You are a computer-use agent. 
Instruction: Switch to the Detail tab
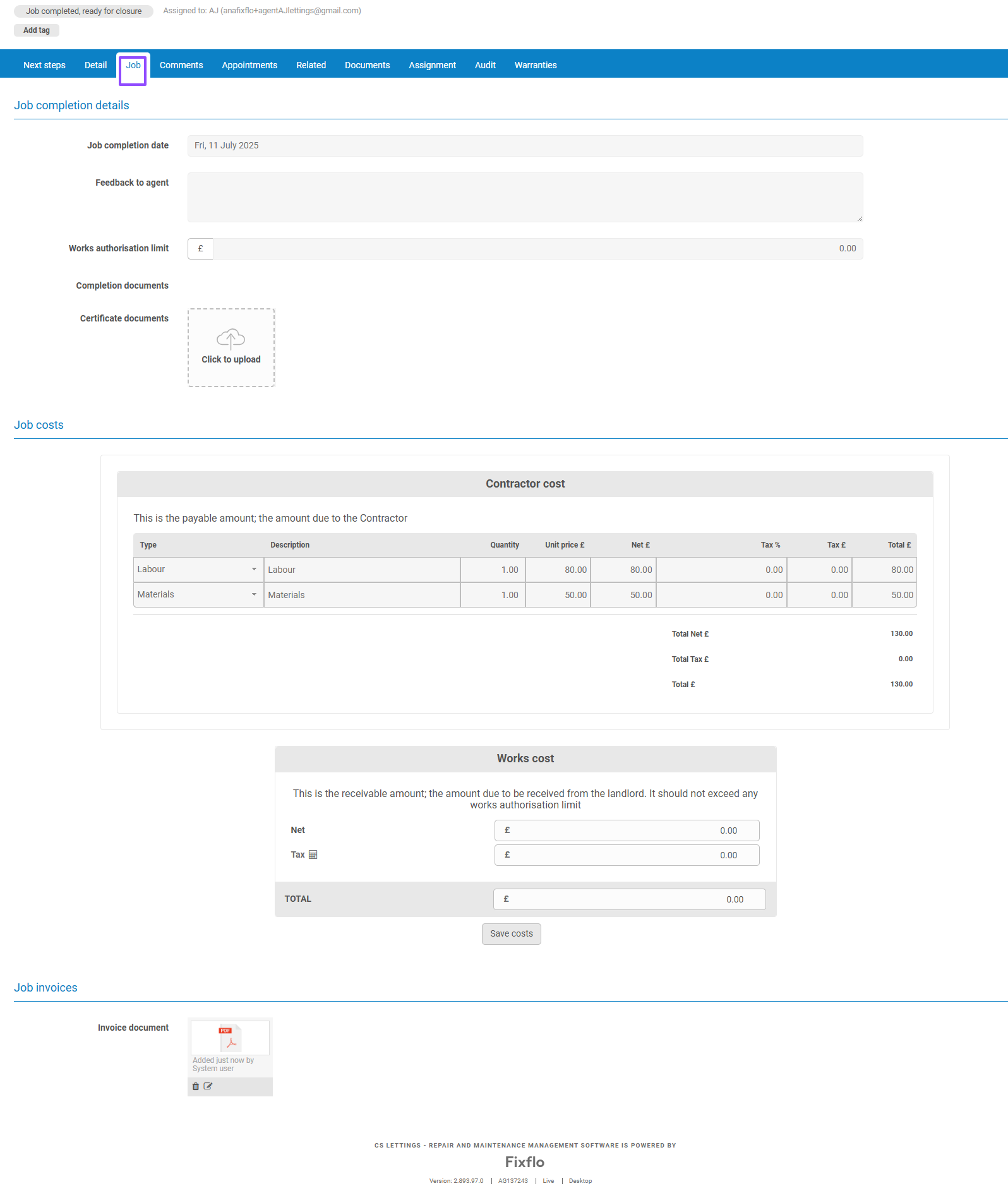96,65
